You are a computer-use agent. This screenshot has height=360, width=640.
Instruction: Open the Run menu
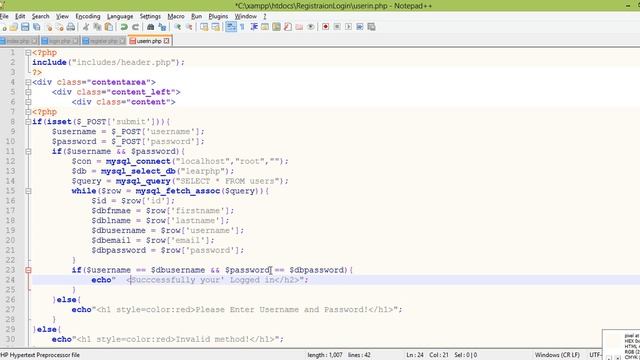tap(196, 16)
